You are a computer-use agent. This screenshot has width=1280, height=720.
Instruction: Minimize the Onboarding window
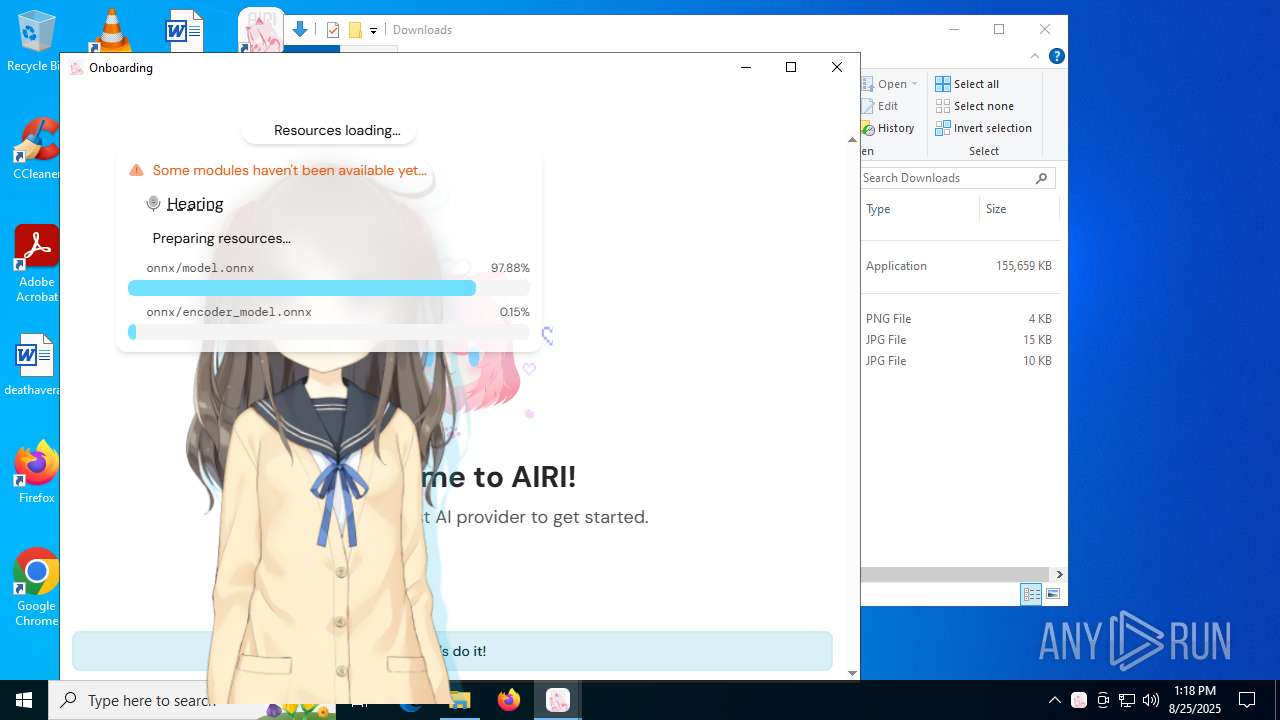[x=745, y=67]
